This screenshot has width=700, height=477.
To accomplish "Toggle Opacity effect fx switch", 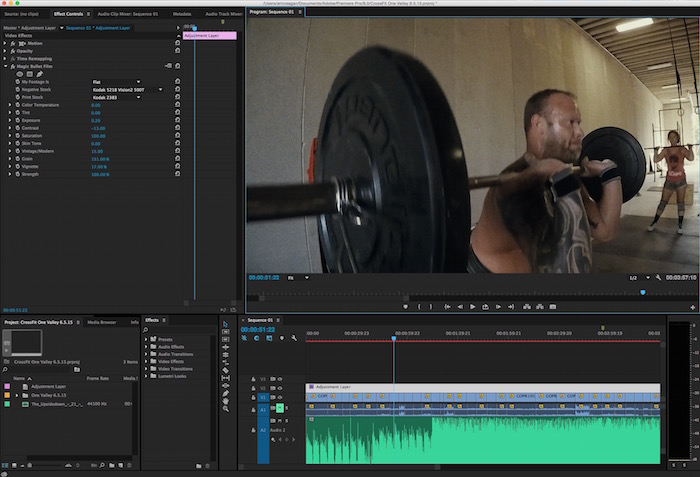I will [x=13, y=51].
